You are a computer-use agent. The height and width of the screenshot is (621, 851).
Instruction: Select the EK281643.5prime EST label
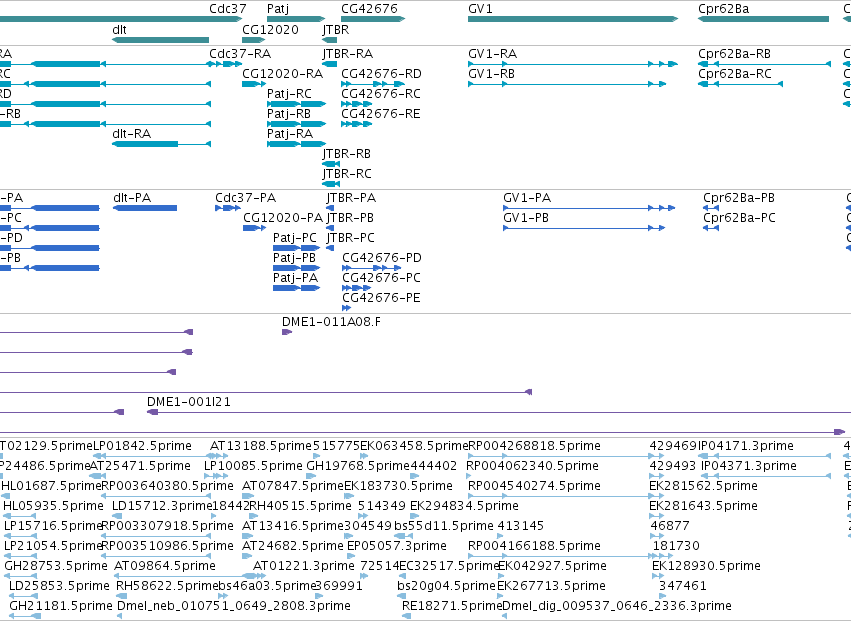click(x=703, y=506)
